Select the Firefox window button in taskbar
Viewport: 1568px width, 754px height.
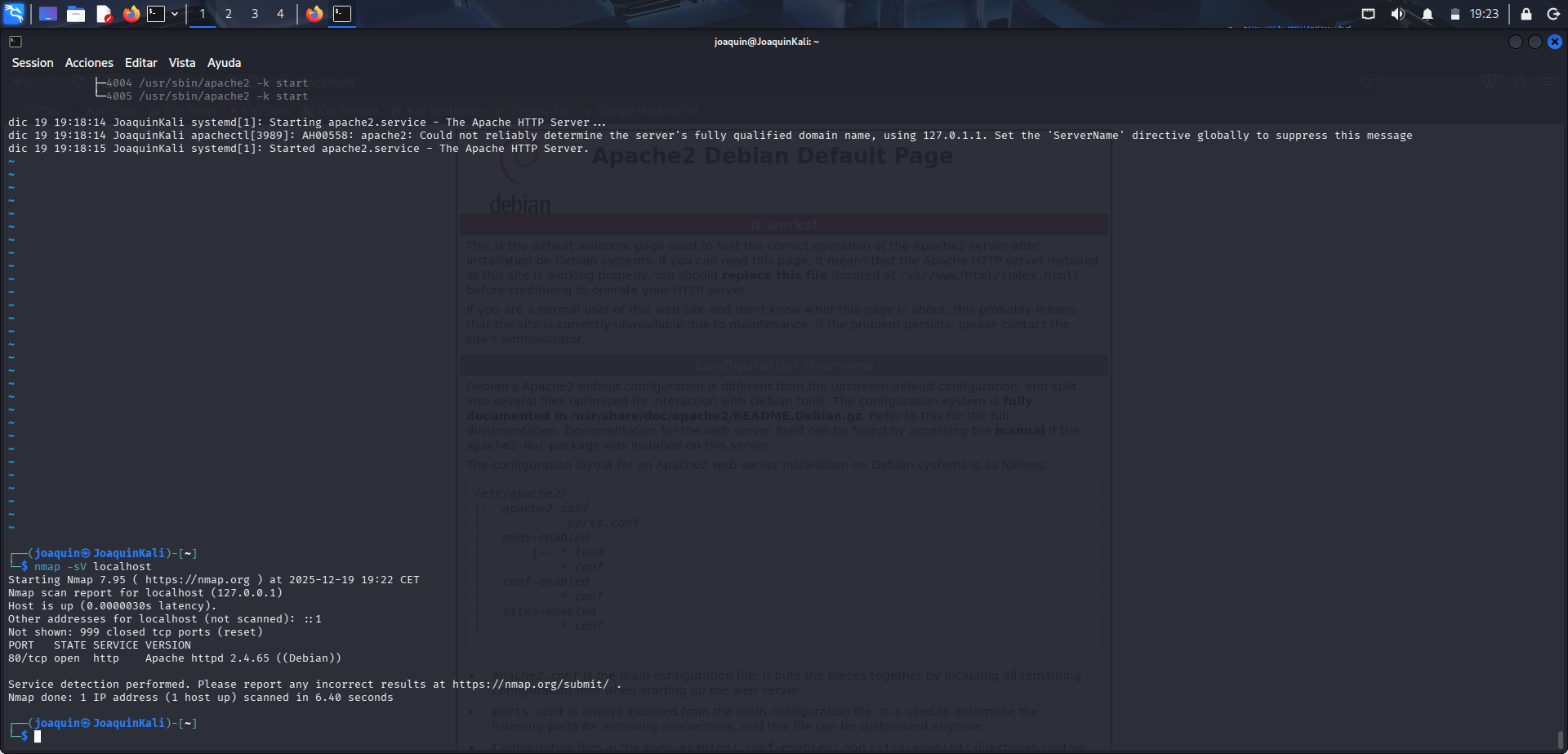[314, 13]
